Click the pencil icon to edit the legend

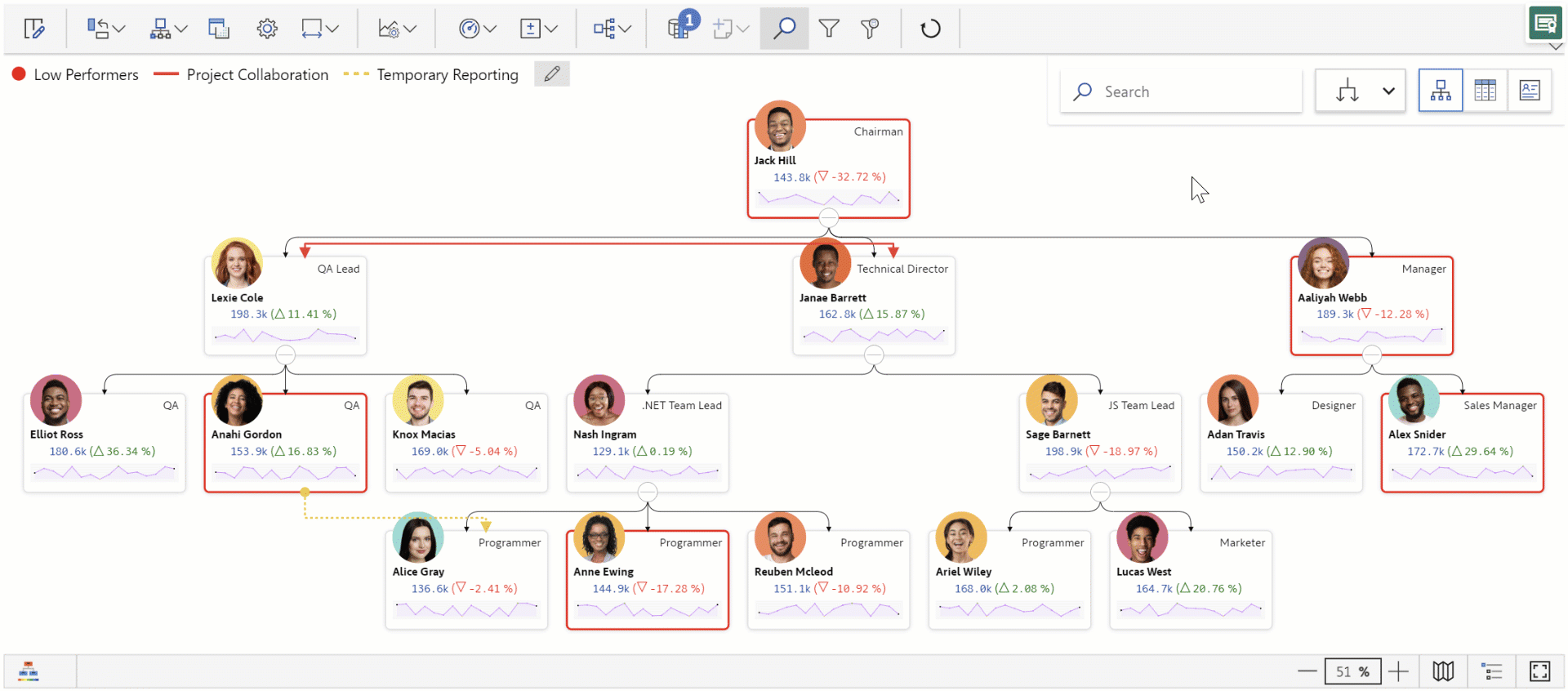[x=552, y=74]
